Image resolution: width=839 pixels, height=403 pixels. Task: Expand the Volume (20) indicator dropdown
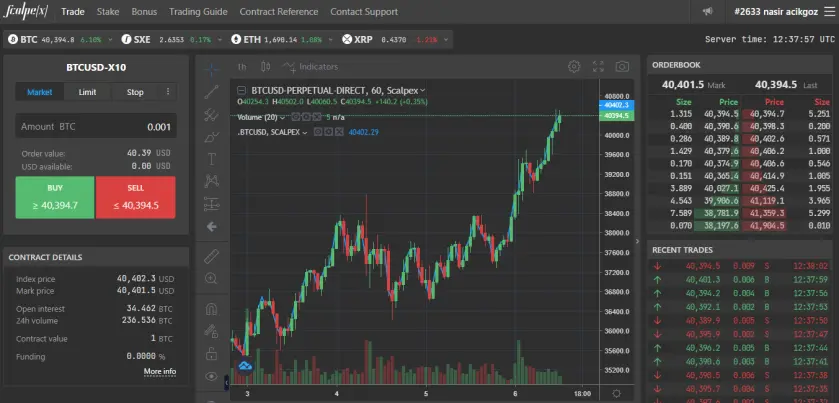(x=282, y=117)
